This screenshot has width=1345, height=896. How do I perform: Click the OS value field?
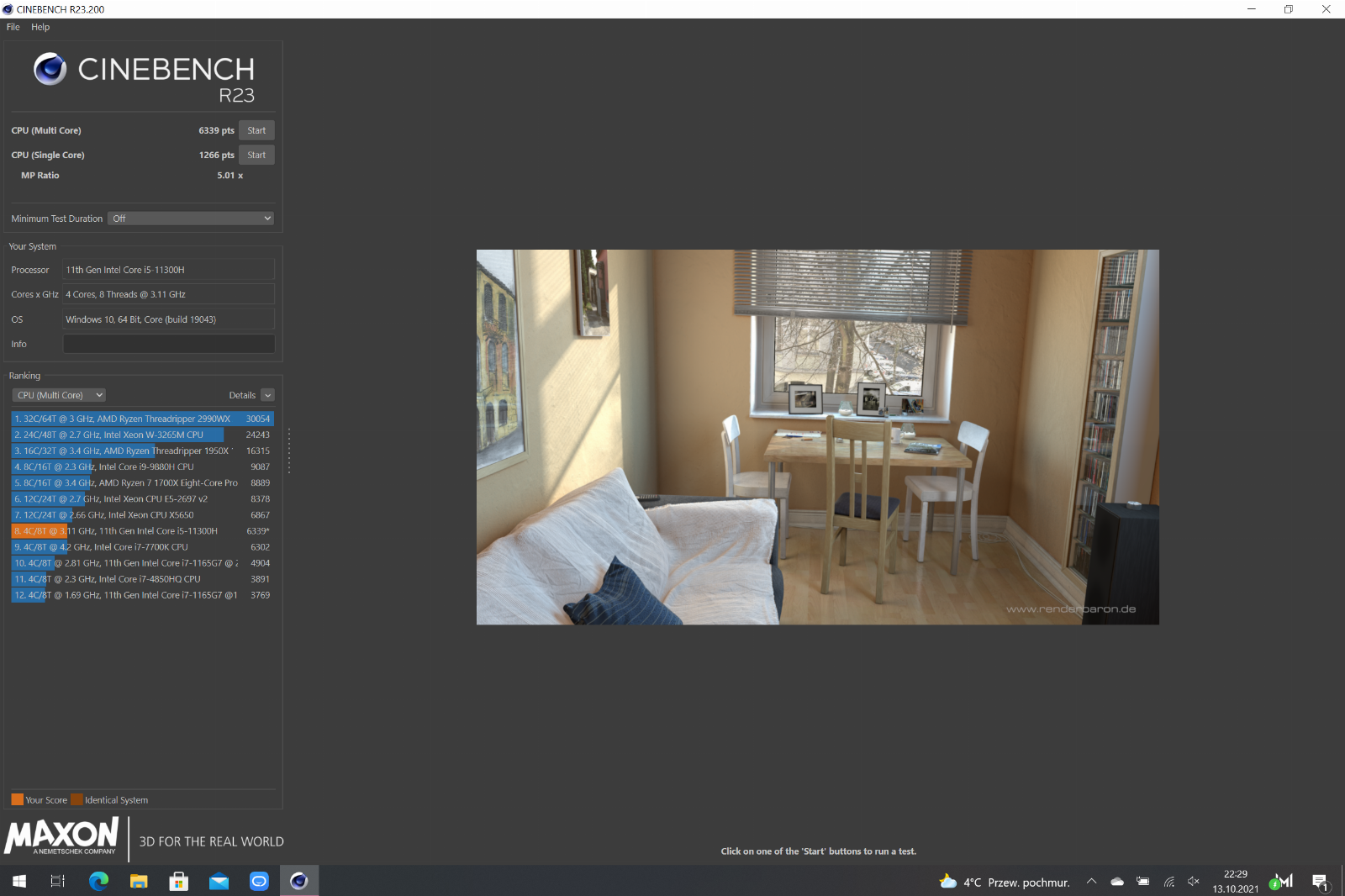click(x=169, y=319)
